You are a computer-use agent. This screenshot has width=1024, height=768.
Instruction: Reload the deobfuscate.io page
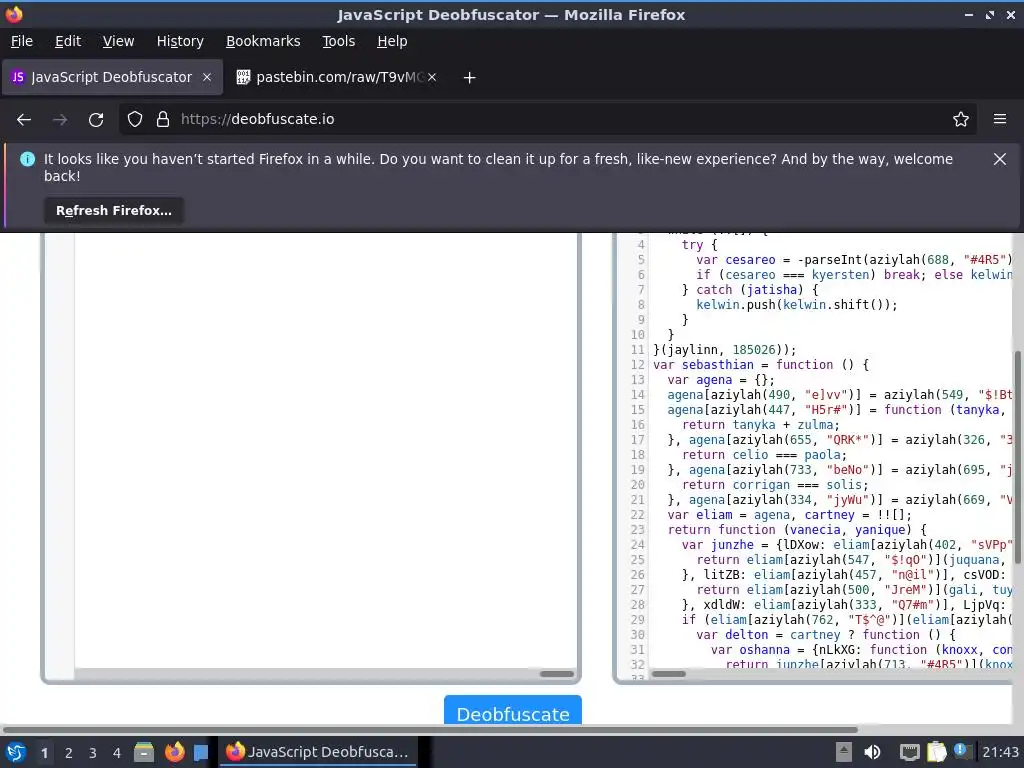pyautogui.click(x=96, y=120)
